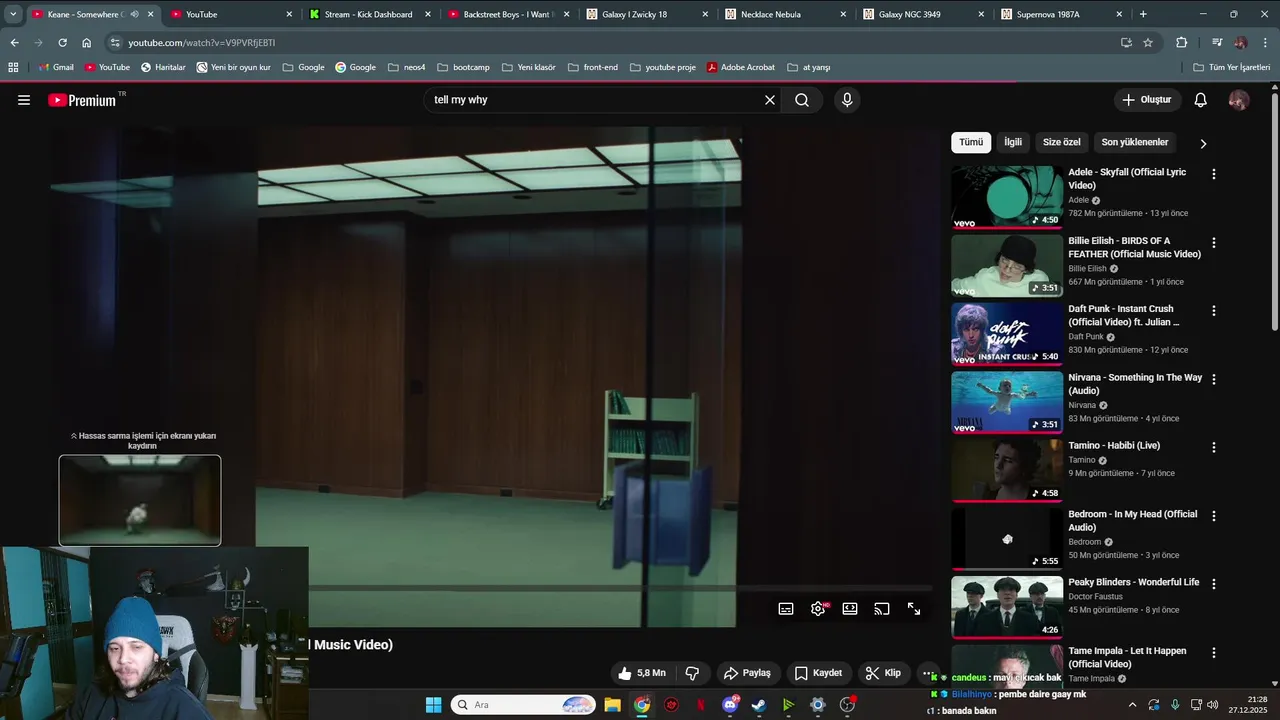The height and width of the screenshot is (720, 1280).
Task: Click Oluştur create button
Action: (x=1147, y=100)
